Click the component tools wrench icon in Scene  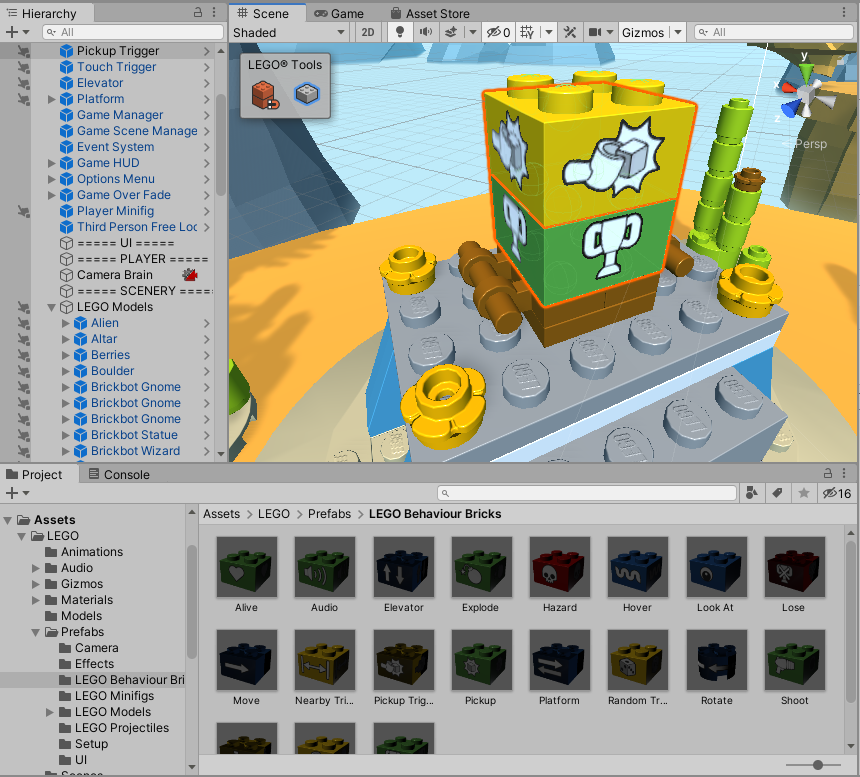(x=571, y=32)
